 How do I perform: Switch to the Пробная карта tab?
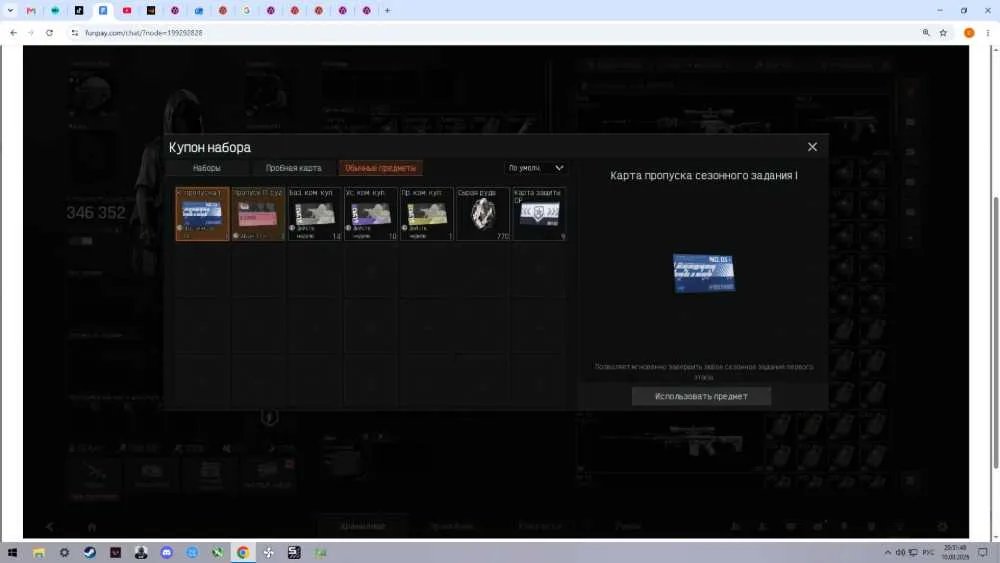pos(293,168)
